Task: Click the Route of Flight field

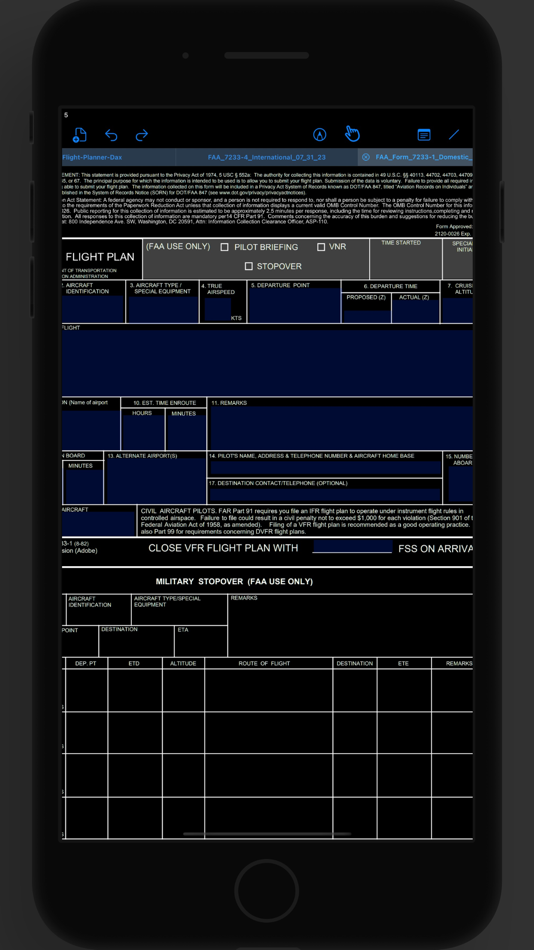Action: tap(267, 363)
